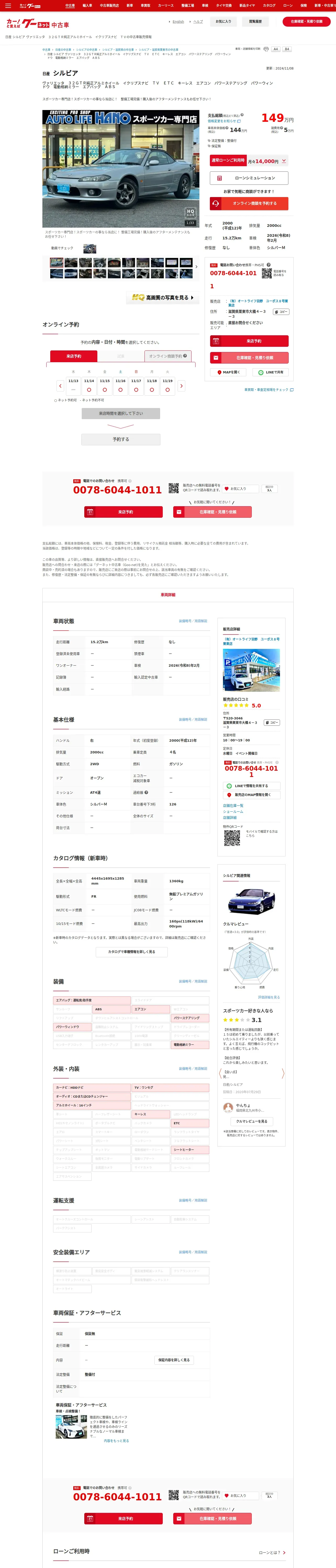Copy the dealer address in 販売店詳細 sidebar
The width and height of the screenshot is (336, 1568).
(x=272, y=723)
